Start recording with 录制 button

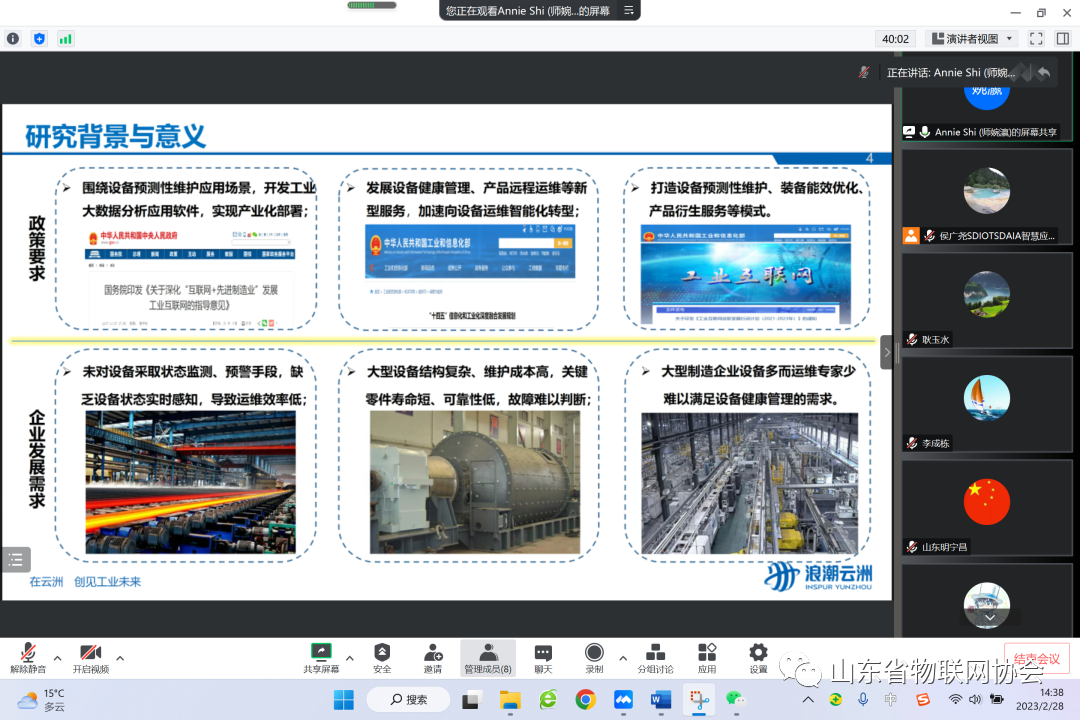coord(594,657)
